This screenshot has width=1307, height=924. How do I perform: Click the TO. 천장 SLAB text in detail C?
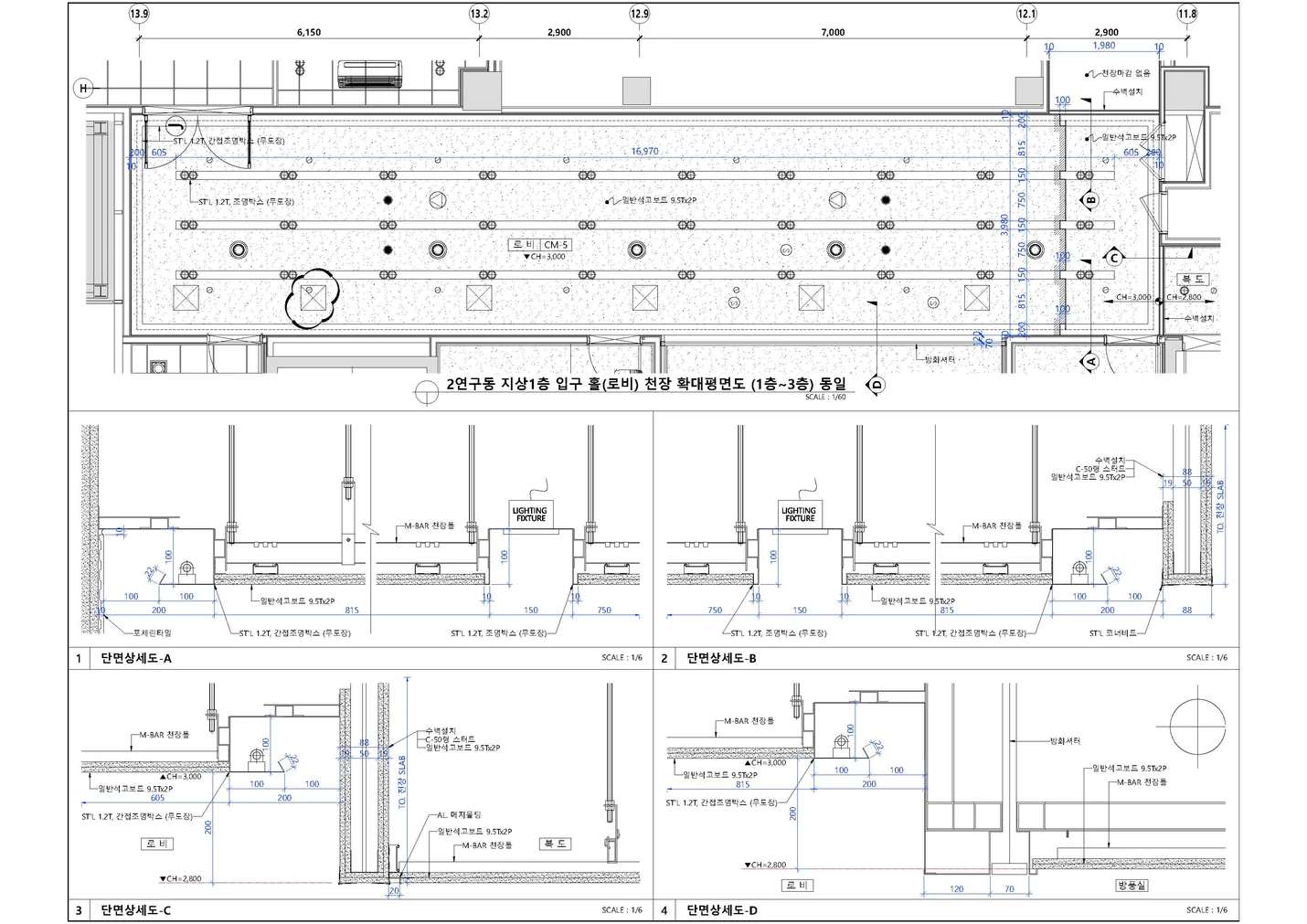pos(401,781)
